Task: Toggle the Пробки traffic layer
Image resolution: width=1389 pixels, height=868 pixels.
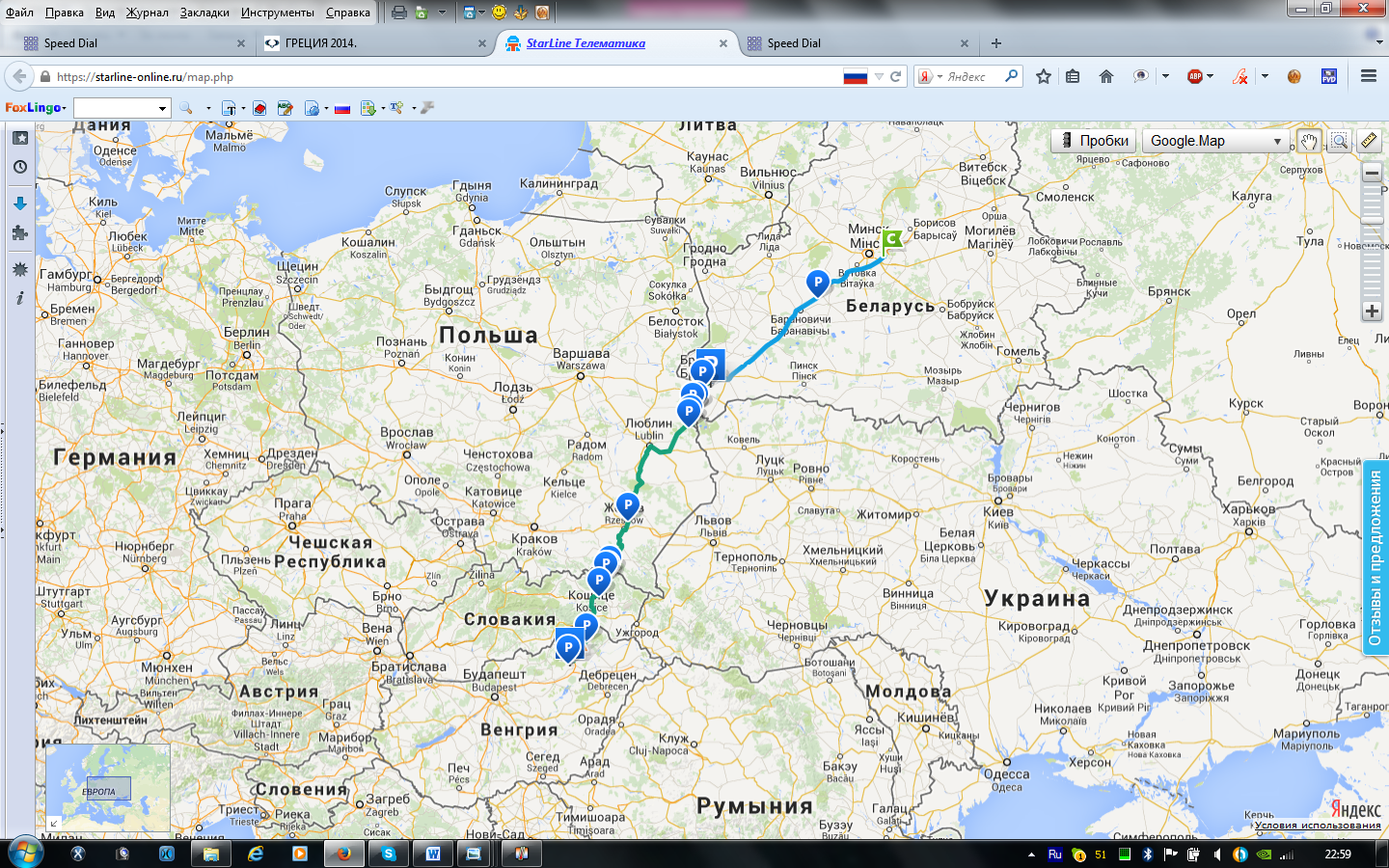Action: tap(1094, 141)
